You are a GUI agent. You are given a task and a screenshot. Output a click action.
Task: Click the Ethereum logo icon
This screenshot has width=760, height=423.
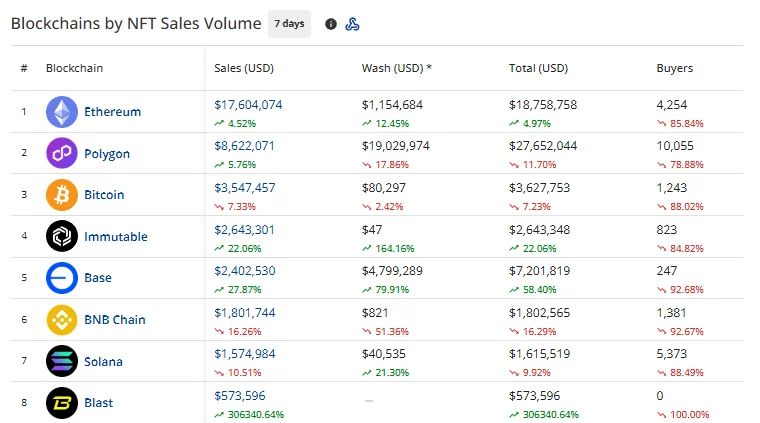point(62,112)
